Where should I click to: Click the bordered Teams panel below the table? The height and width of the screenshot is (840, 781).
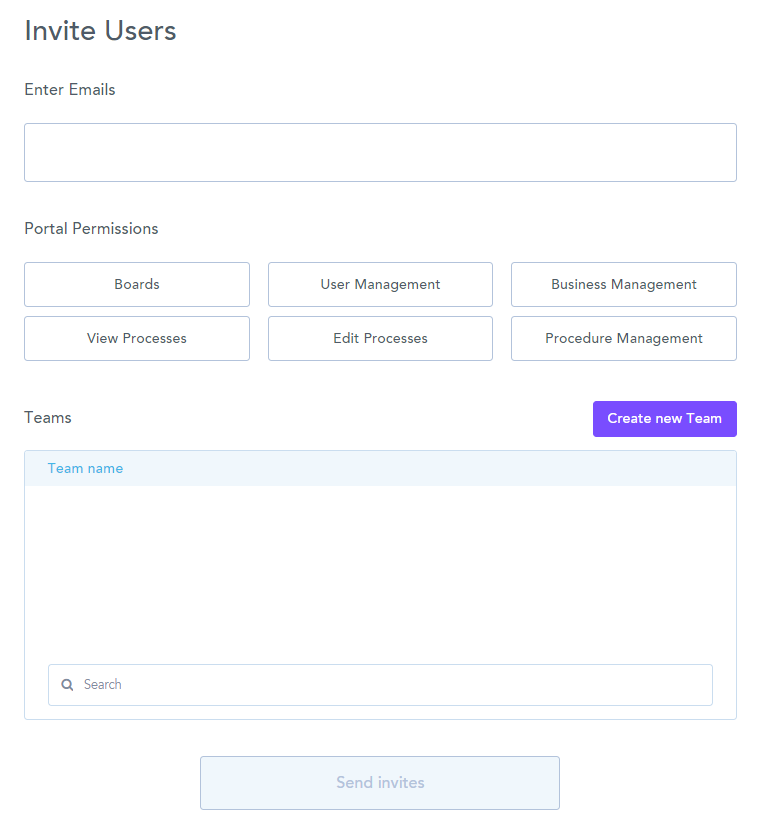(x=380, y=712)
